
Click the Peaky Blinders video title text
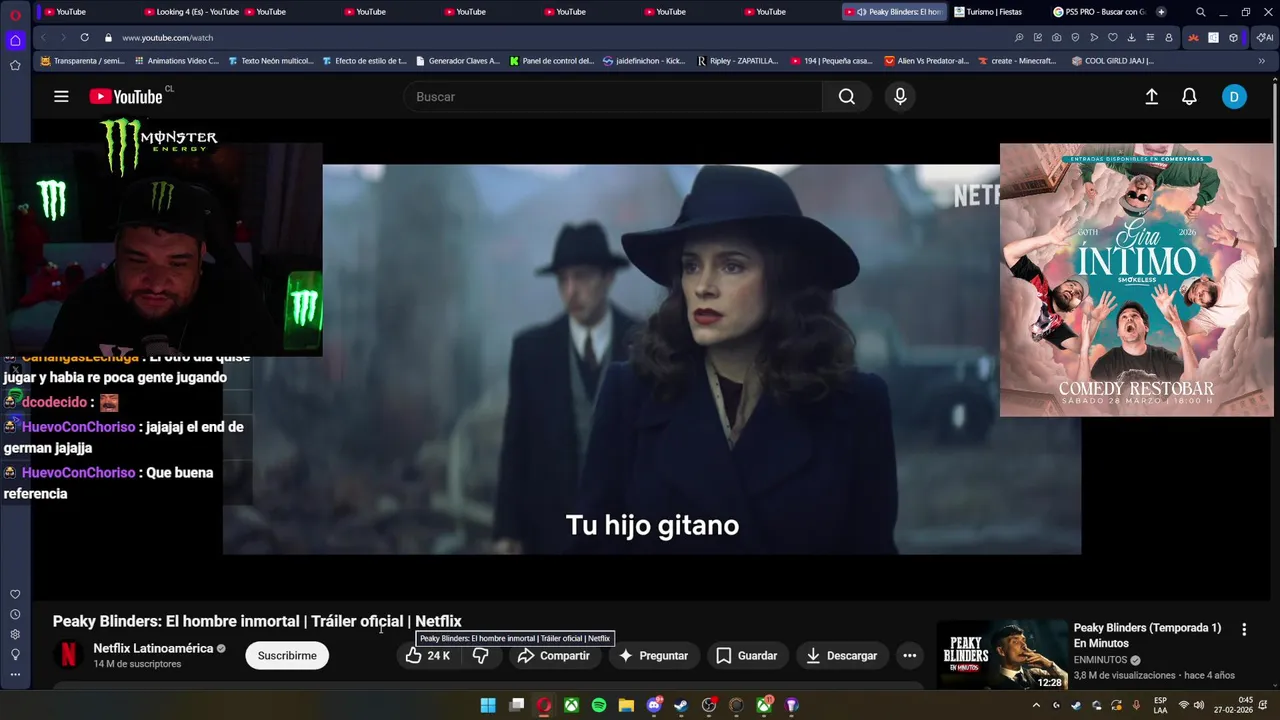(257, 621)
